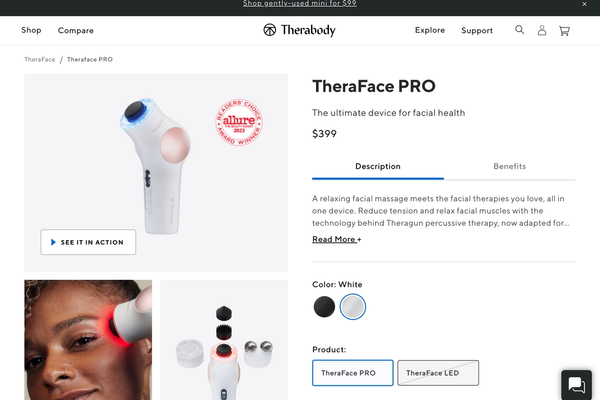Screen dimensions: 600x400
Task: Go to TheraFace breadcrumb link
Action: (x=40, y=59)
